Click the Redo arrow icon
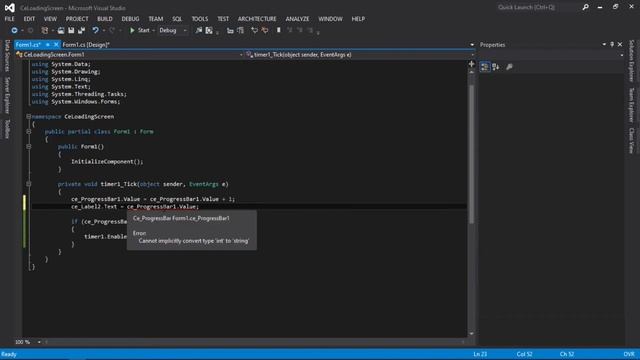640x360 pixels. [x=112, y=31]
